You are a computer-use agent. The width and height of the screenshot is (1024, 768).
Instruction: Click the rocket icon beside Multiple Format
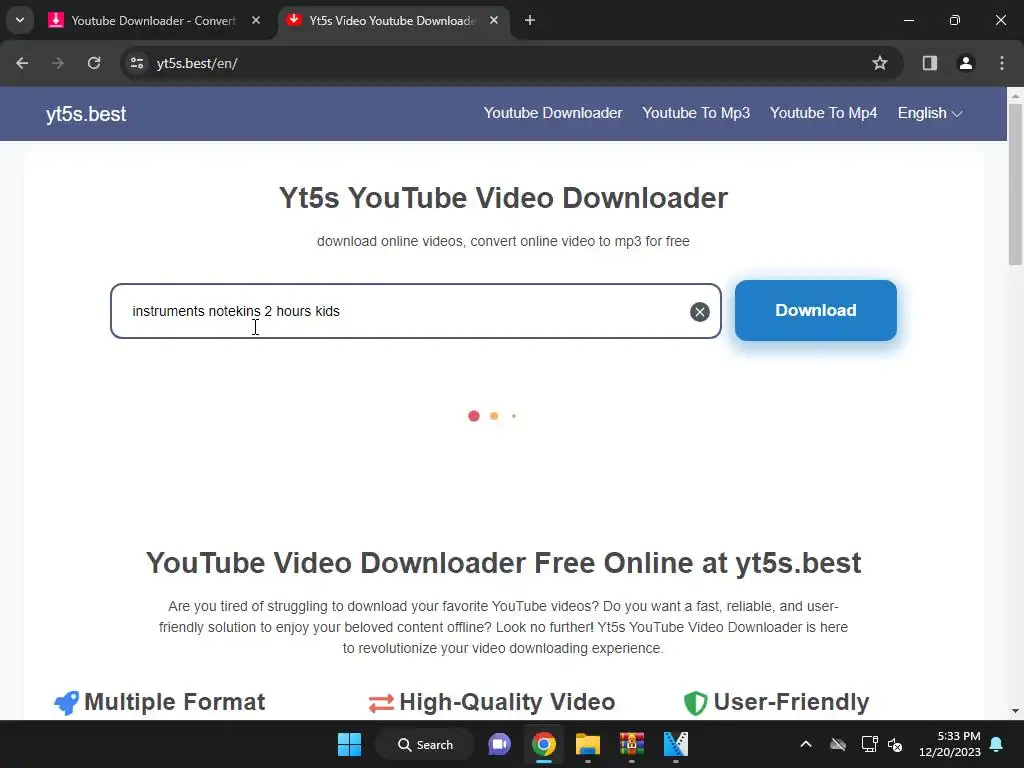pyautogui.click(x=66, y=703)
